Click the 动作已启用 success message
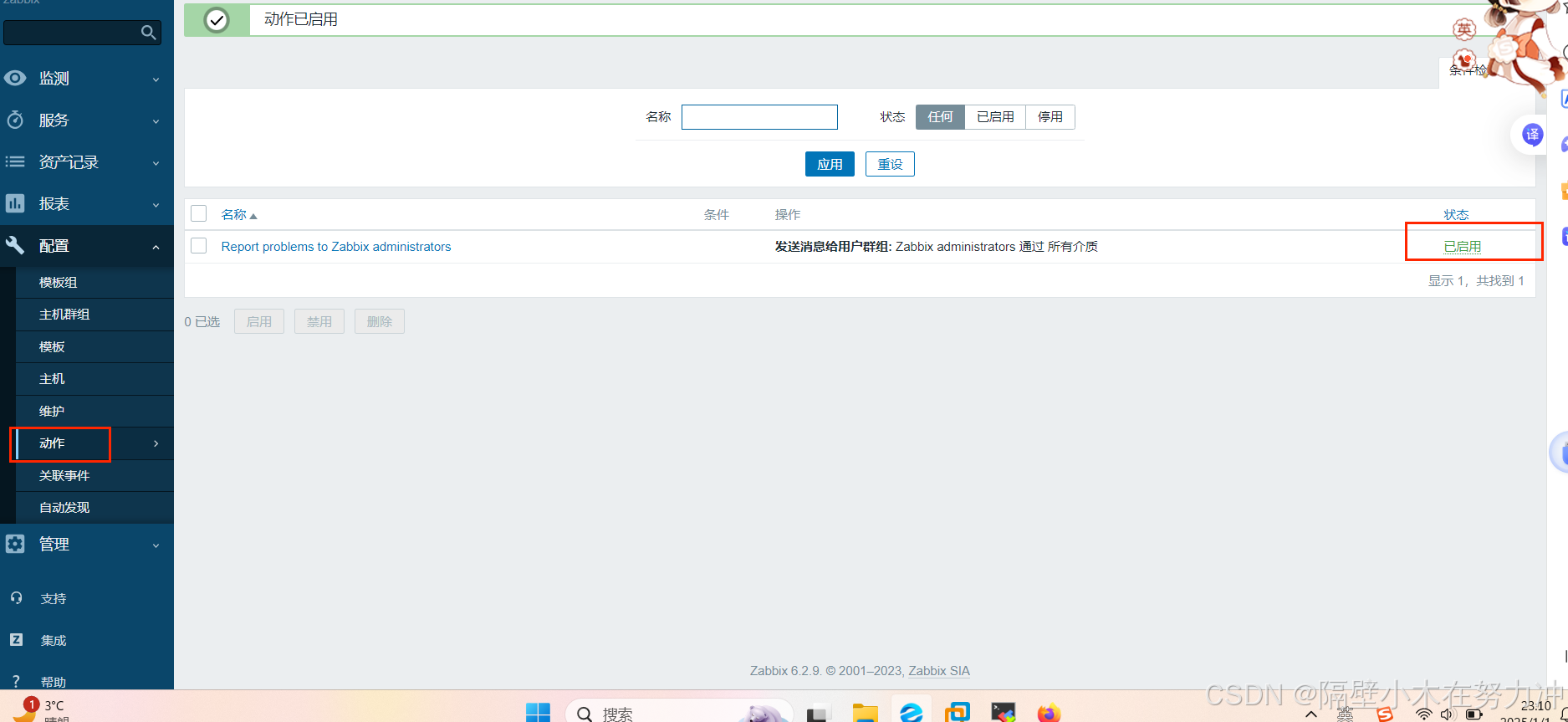1568x722 pixels. 301,19
